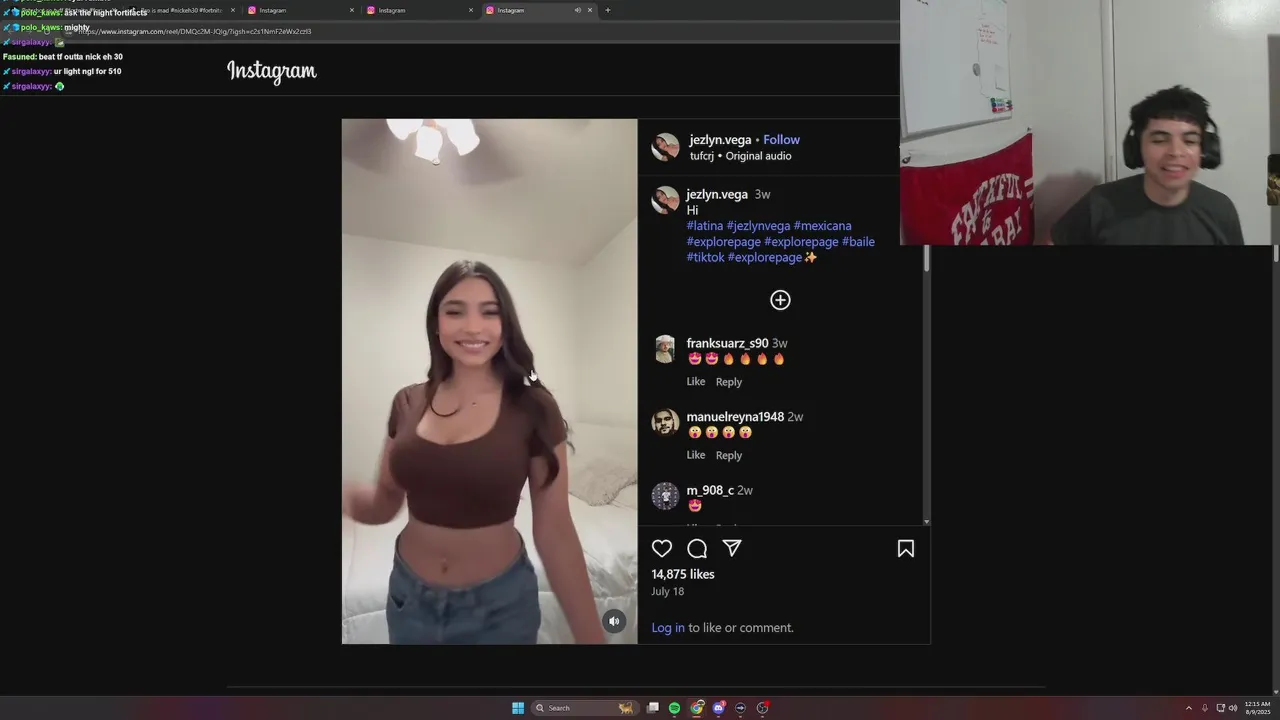Open the comment bubble icon
This screenshot has height=720, width=1280.
pyautogui.click(x=697, y=548)
